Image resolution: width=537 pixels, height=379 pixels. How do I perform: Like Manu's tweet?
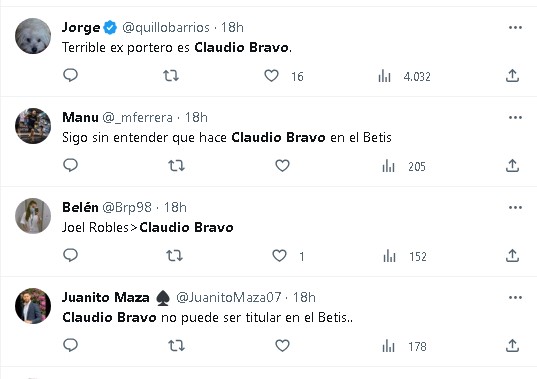[x=282, y=166]
